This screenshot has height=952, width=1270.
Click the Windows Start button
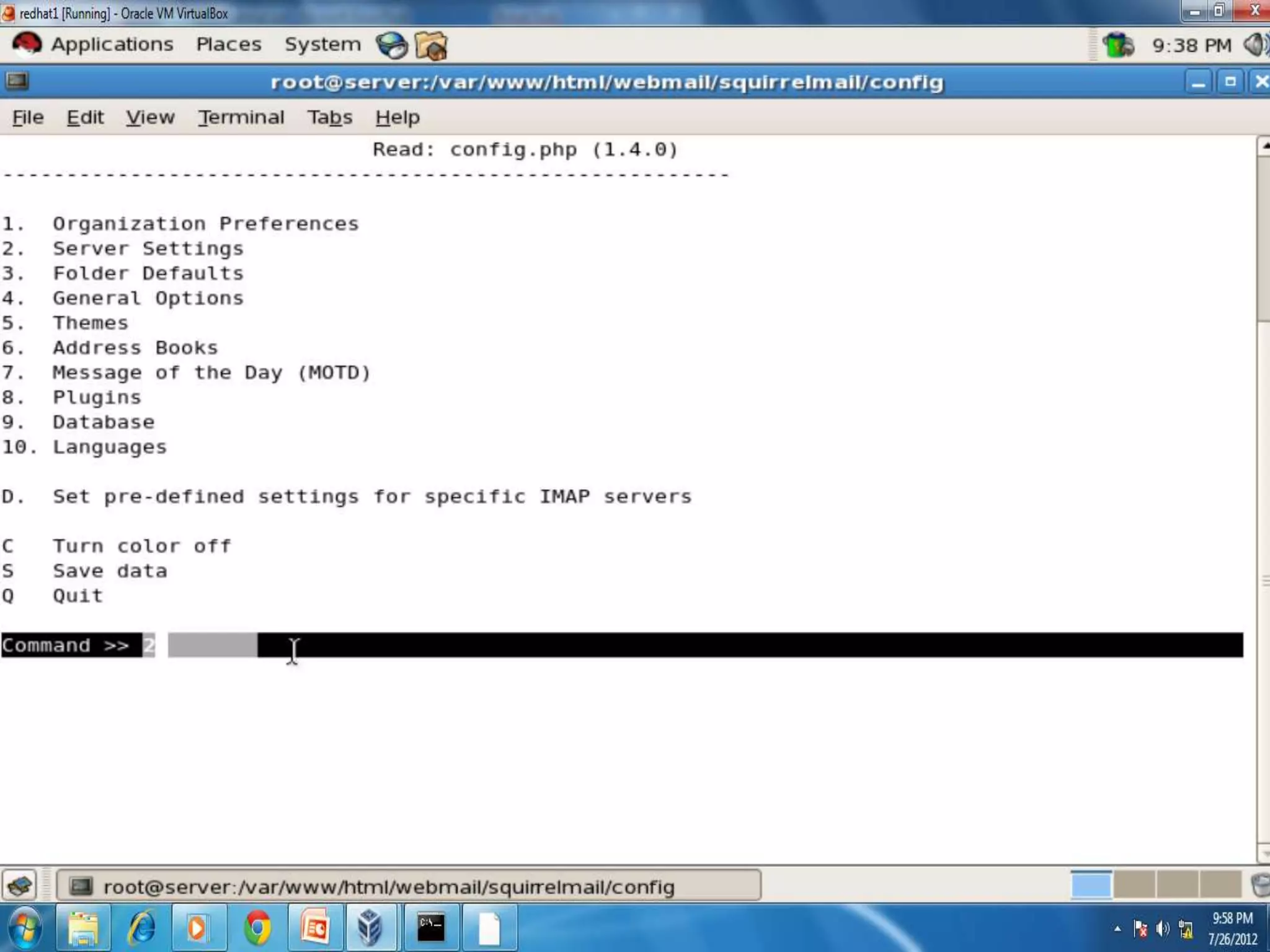point(25,928)
